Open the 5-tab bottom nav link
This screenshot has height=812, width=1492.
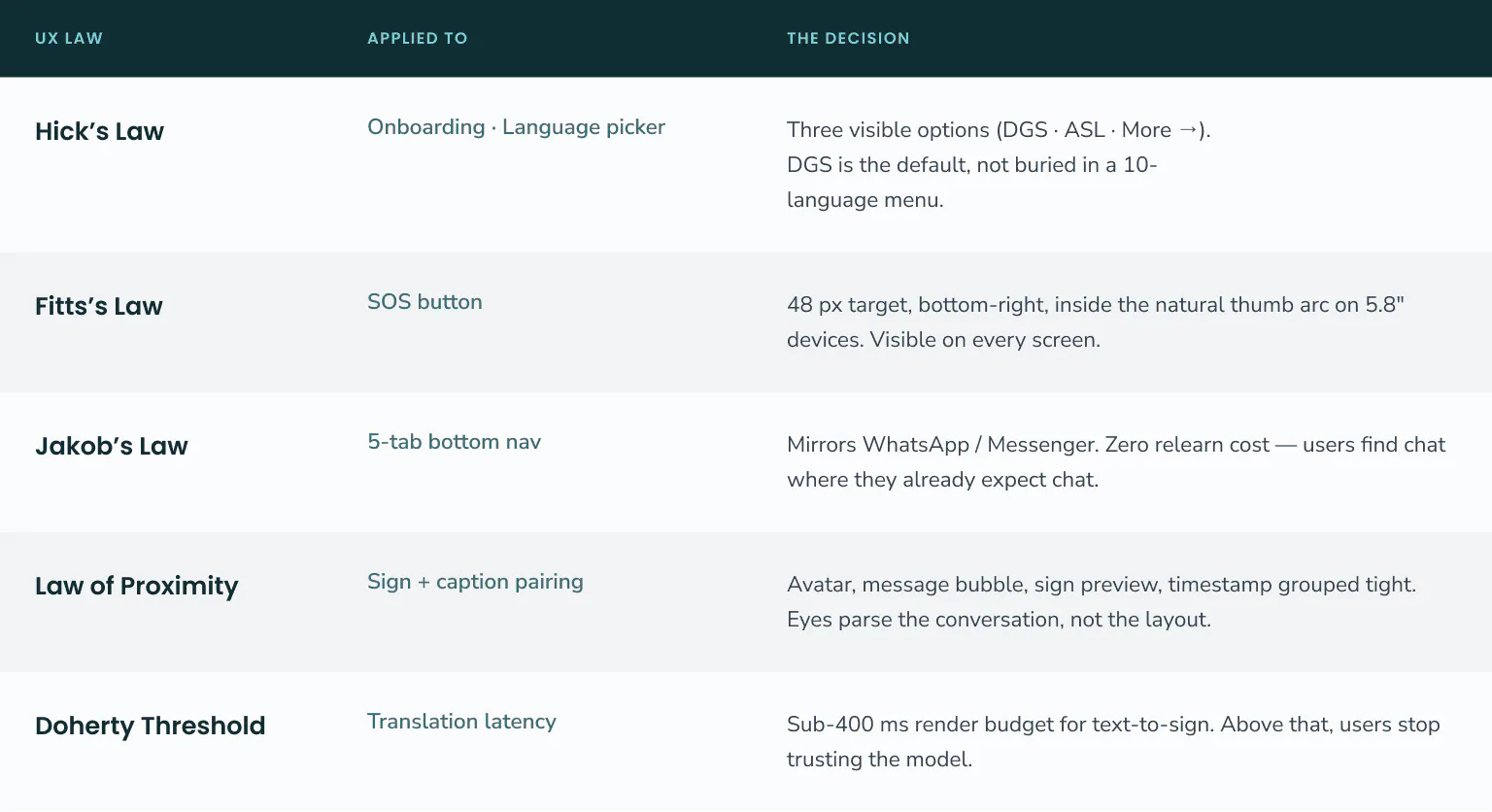coord(454,442)
